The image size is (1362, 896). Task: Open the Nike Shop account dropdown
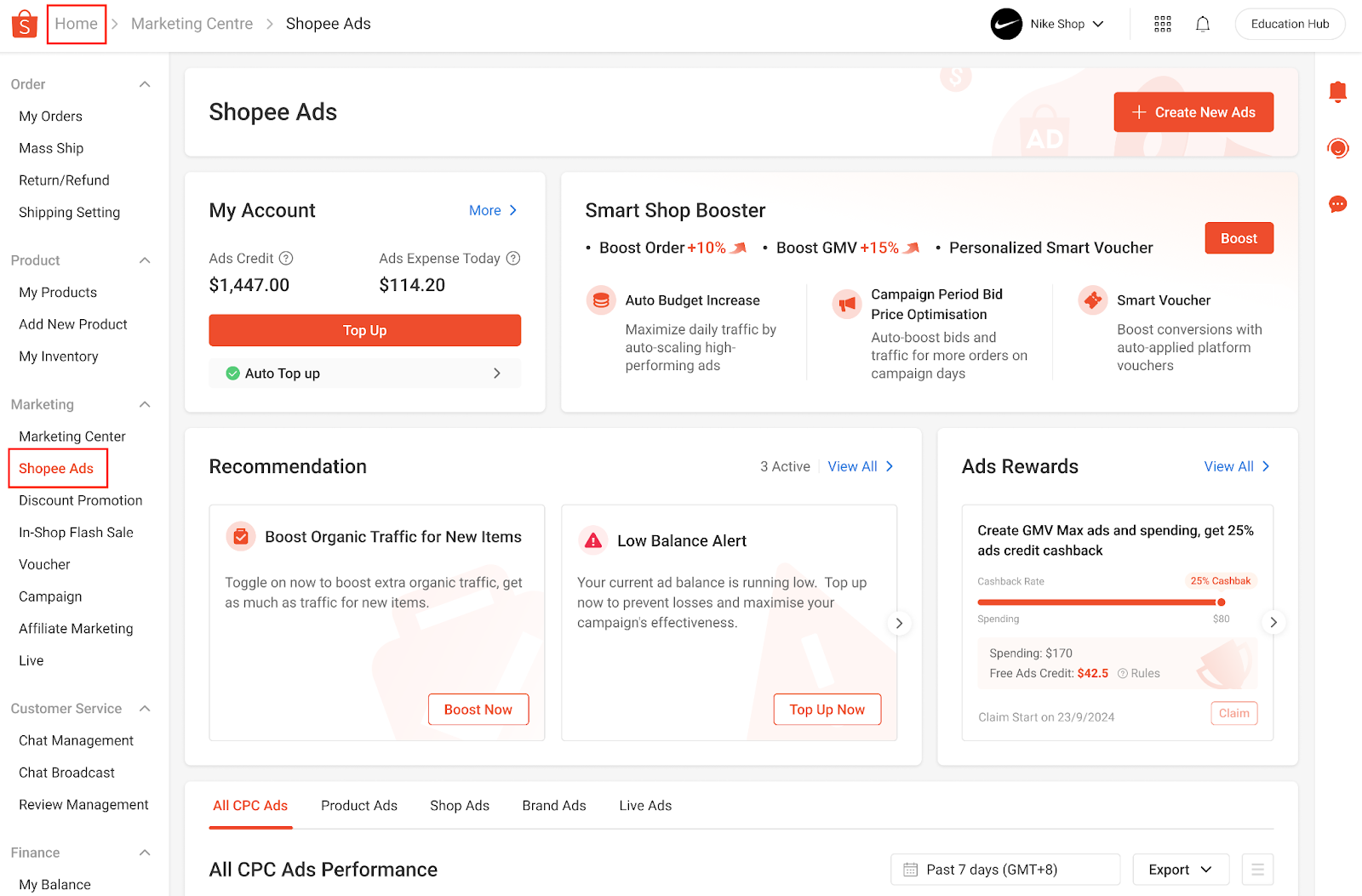[x=1048, y=24]
